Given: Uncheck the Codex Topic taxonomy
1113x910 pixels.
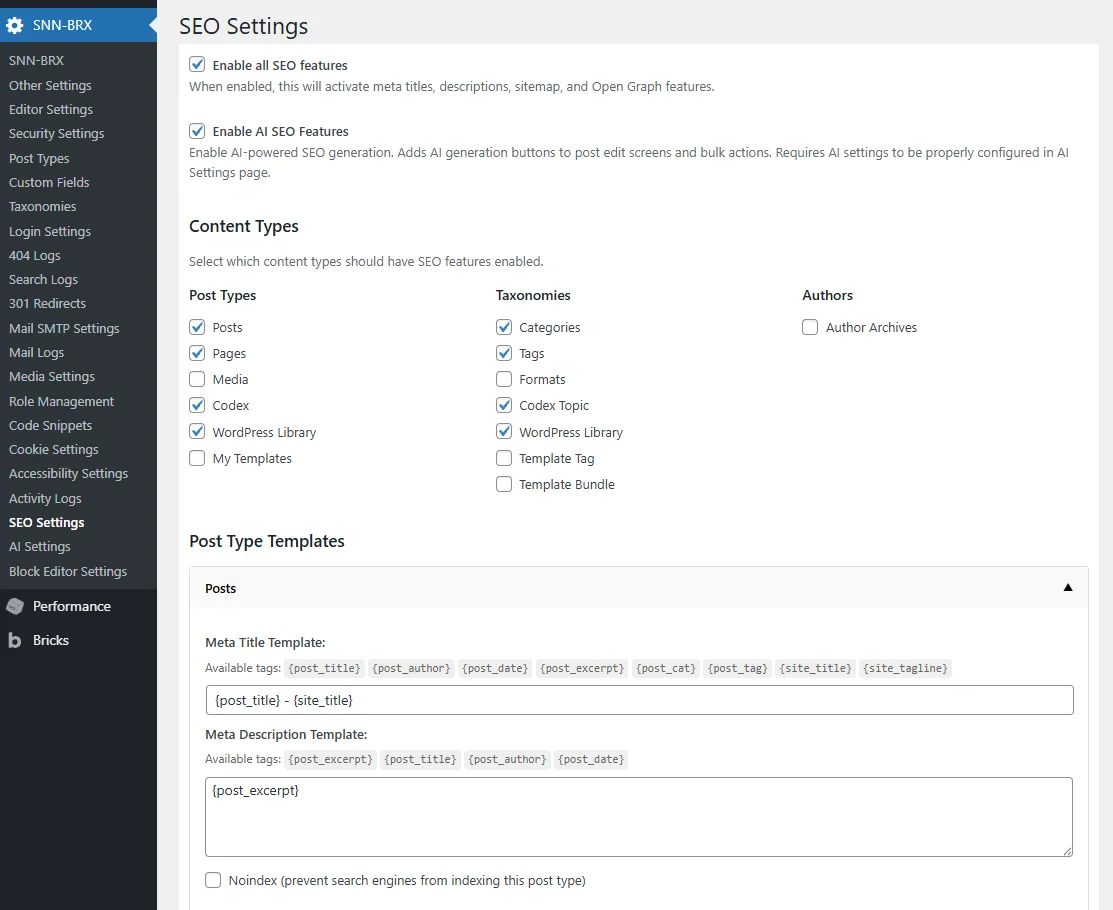Looking at the screenshot, I should [504, 405].
